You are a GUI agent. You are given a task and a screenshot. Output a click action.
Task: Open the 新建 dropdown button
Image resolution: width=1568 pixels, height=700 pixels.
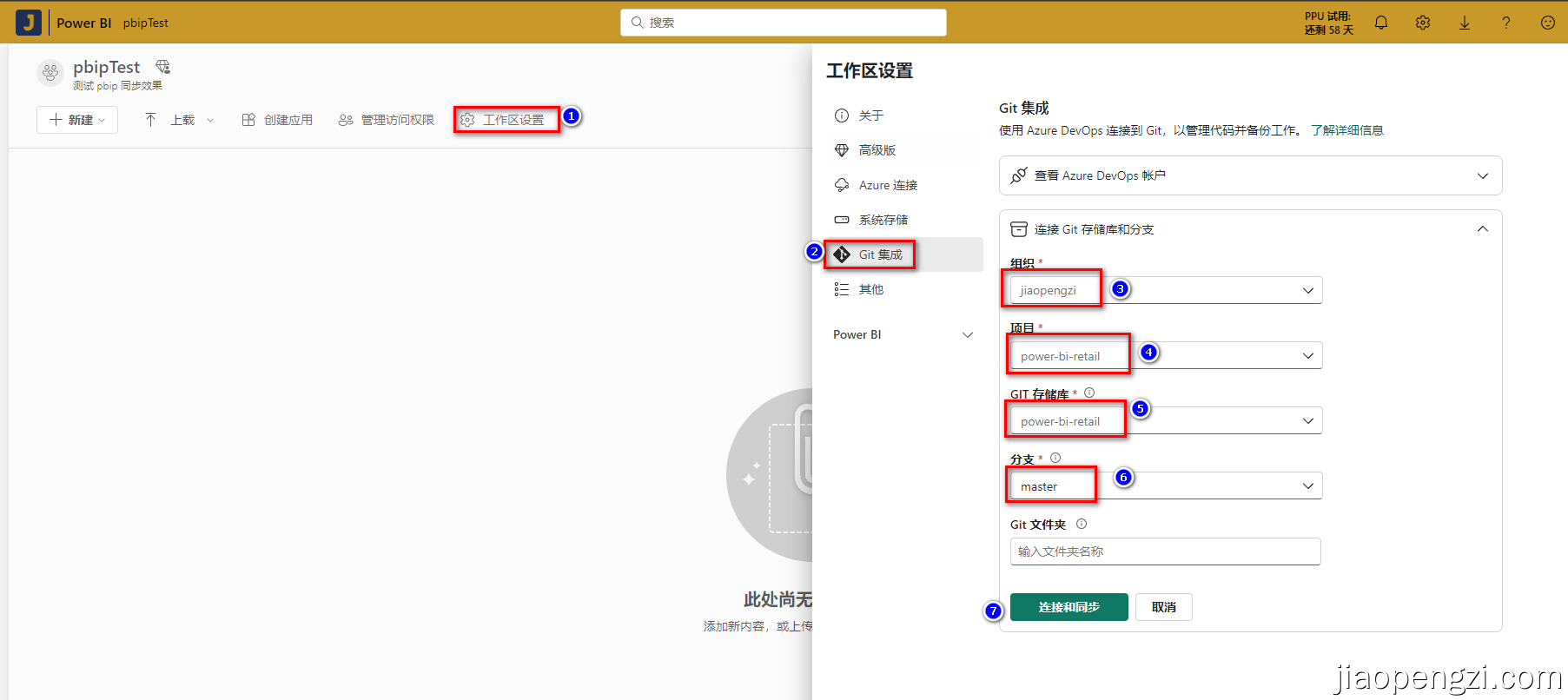click(x=77, y=120)
